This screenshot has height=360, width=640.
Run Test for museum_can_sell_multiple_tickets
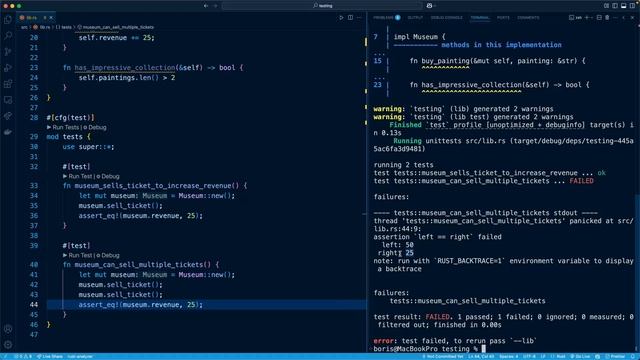(x=80, y=255)
